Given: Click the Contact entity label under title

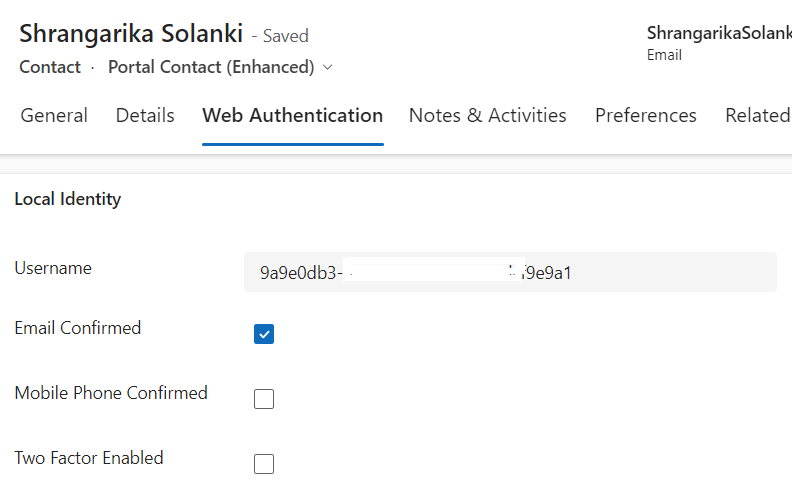Looking at the screenshot, I should 50,67.
